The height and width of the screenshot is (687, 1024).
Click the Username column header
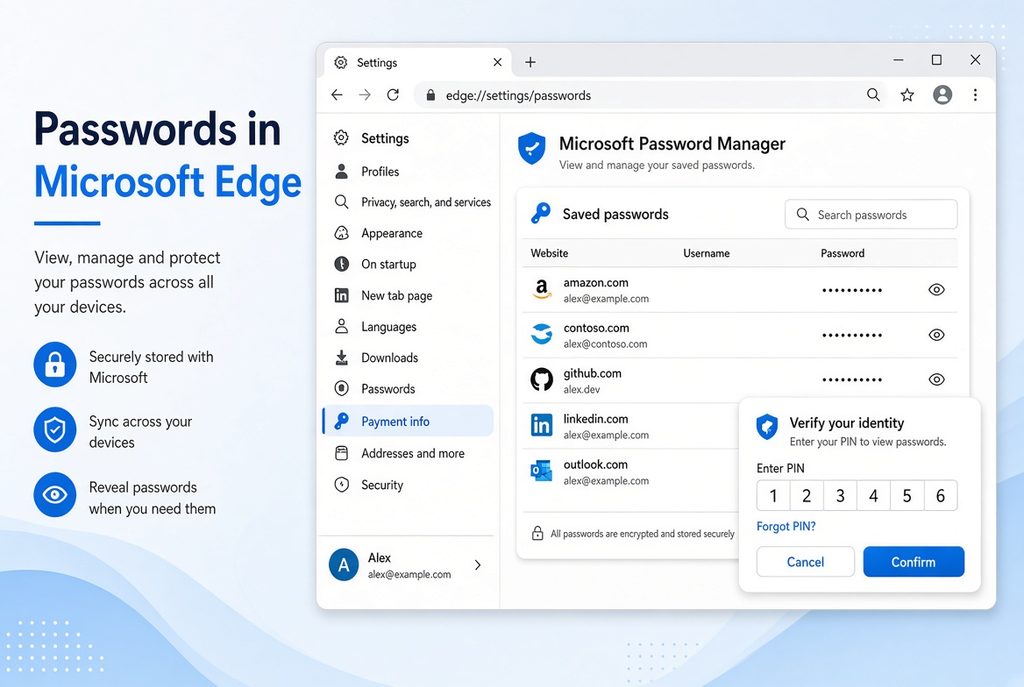[x=706, y=253]
